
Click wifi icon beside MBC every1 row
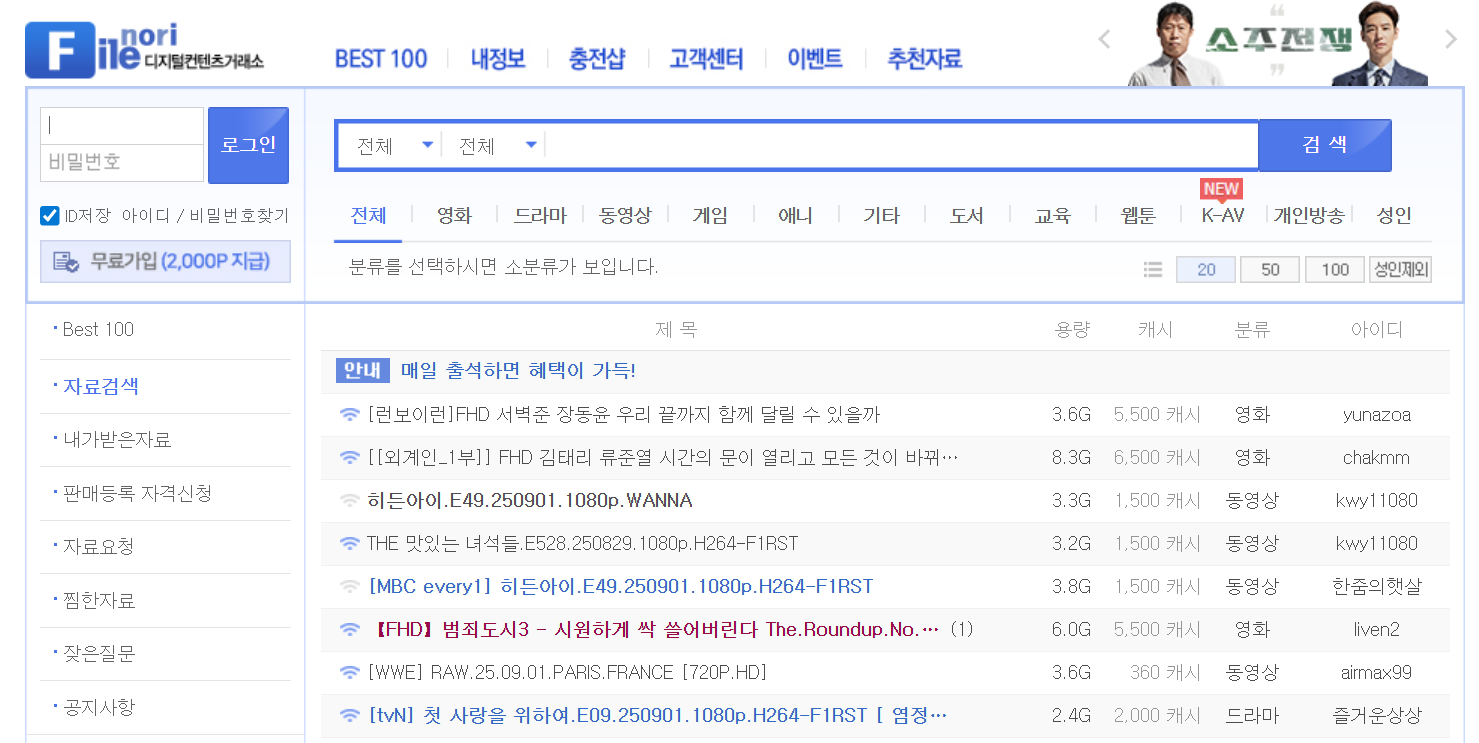tap(349, 586)
